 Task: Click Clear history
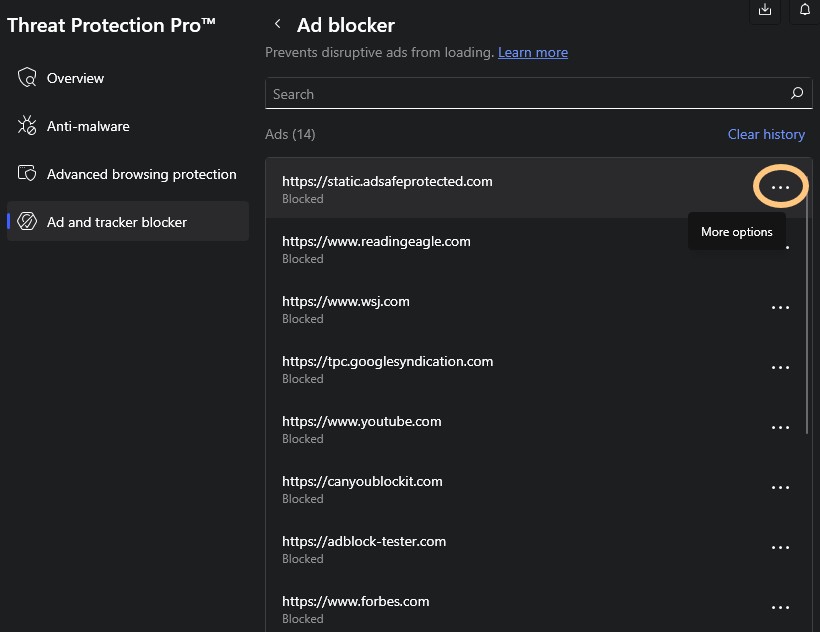(766, 134)
